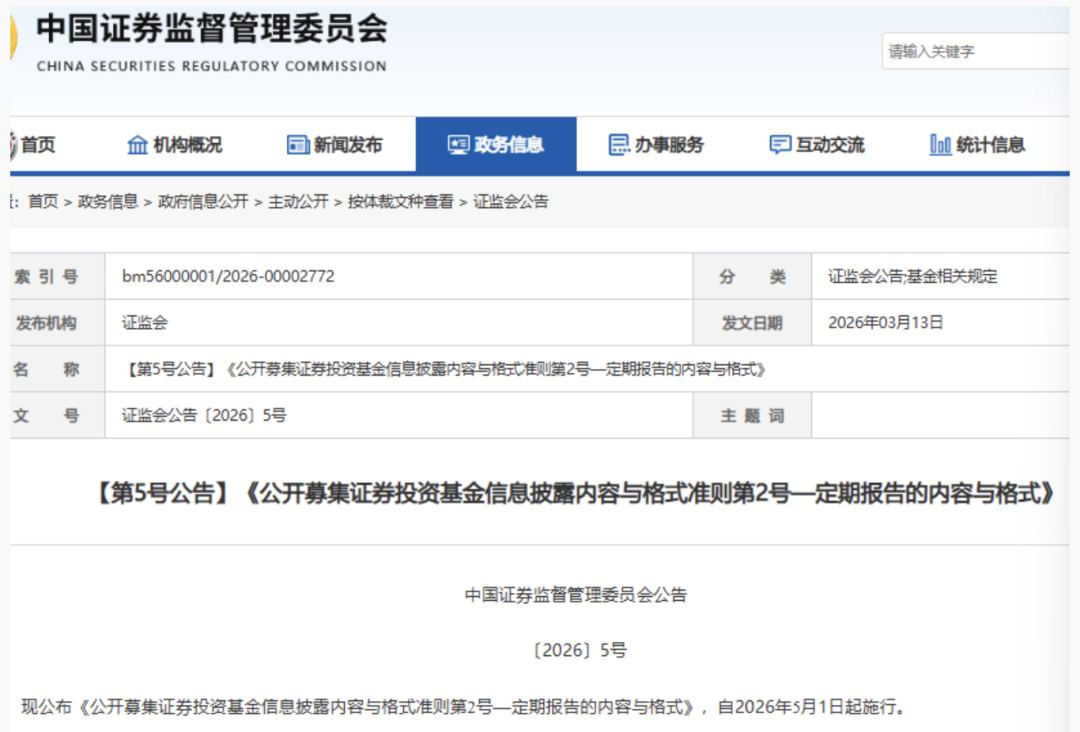
Task: Open the 互动交流 navigation tab
Action: click(x=817, y=145)
